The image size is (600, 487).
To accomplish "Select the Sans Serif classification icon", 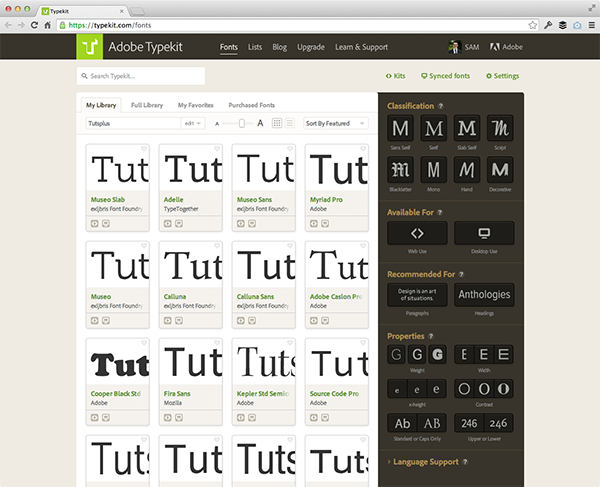I will 400,128.
